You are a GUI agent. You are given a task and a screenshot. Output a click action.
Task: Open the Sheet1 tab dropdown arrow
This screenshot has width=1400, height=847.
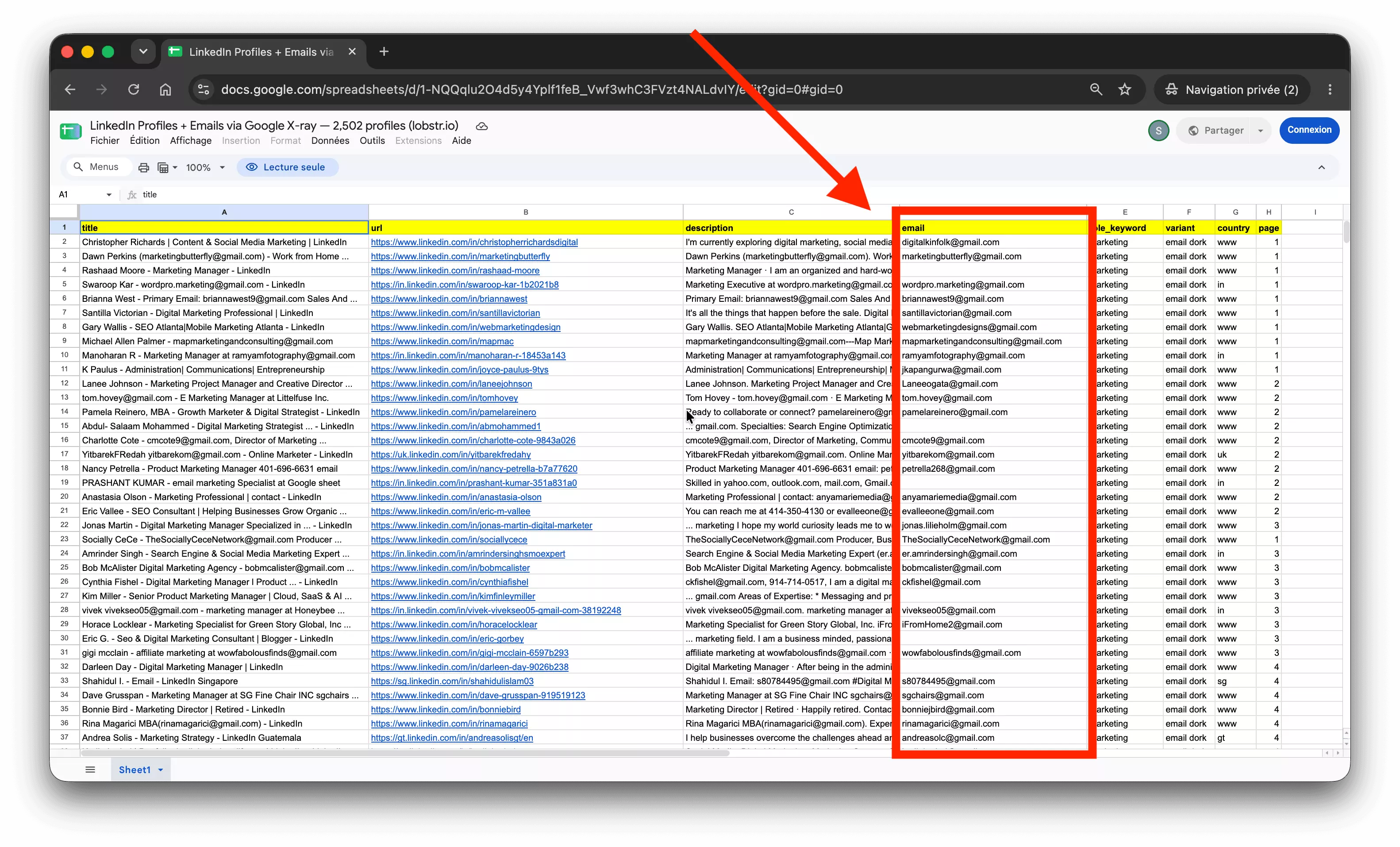pos(161,770)
